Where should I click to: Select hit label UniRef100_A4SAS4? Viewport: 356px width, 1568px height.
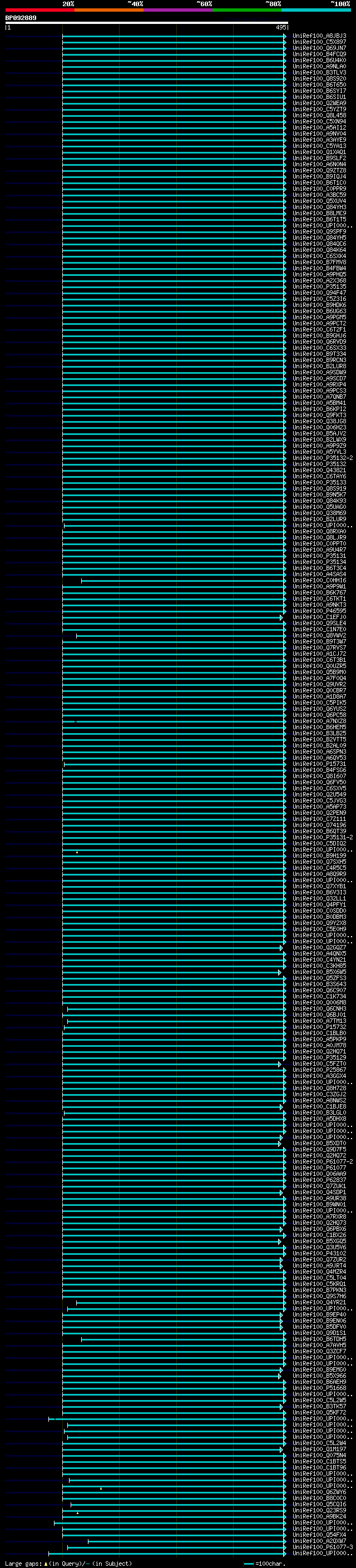pos(319,574)
